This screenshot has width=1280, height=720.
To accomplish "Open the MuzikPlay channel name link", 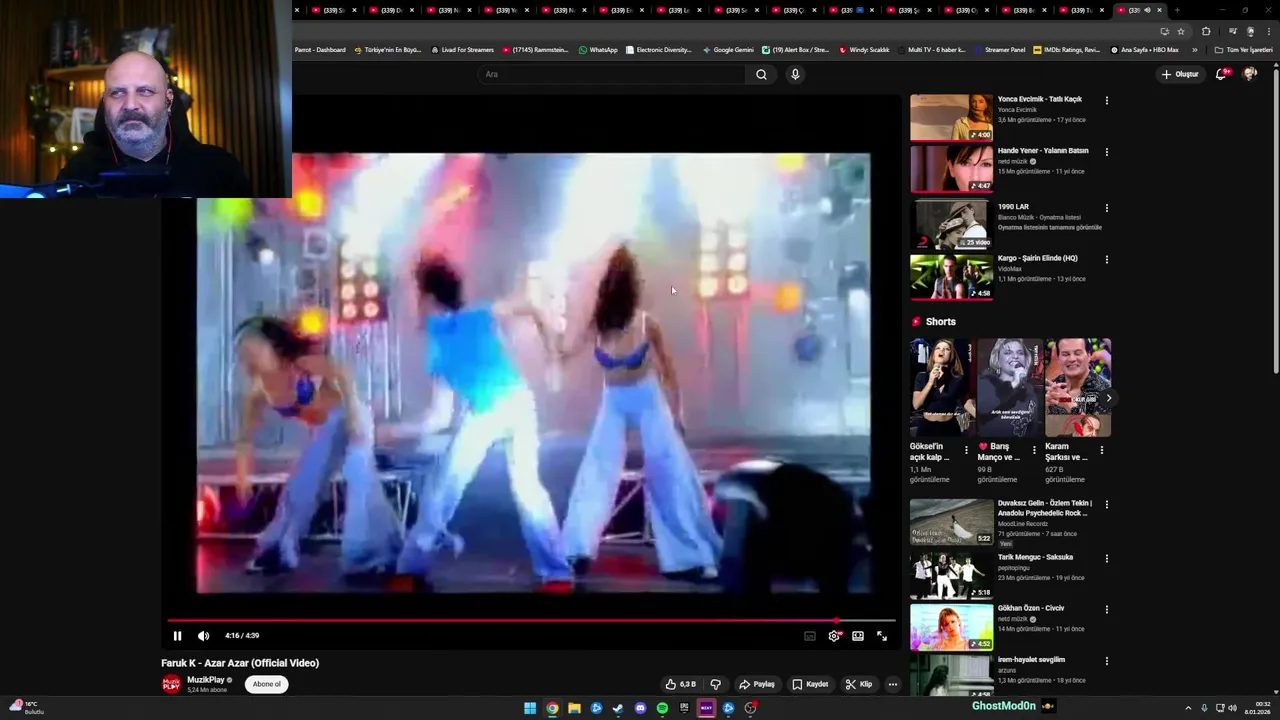I will pyautogui.click(x=206, y=680).
